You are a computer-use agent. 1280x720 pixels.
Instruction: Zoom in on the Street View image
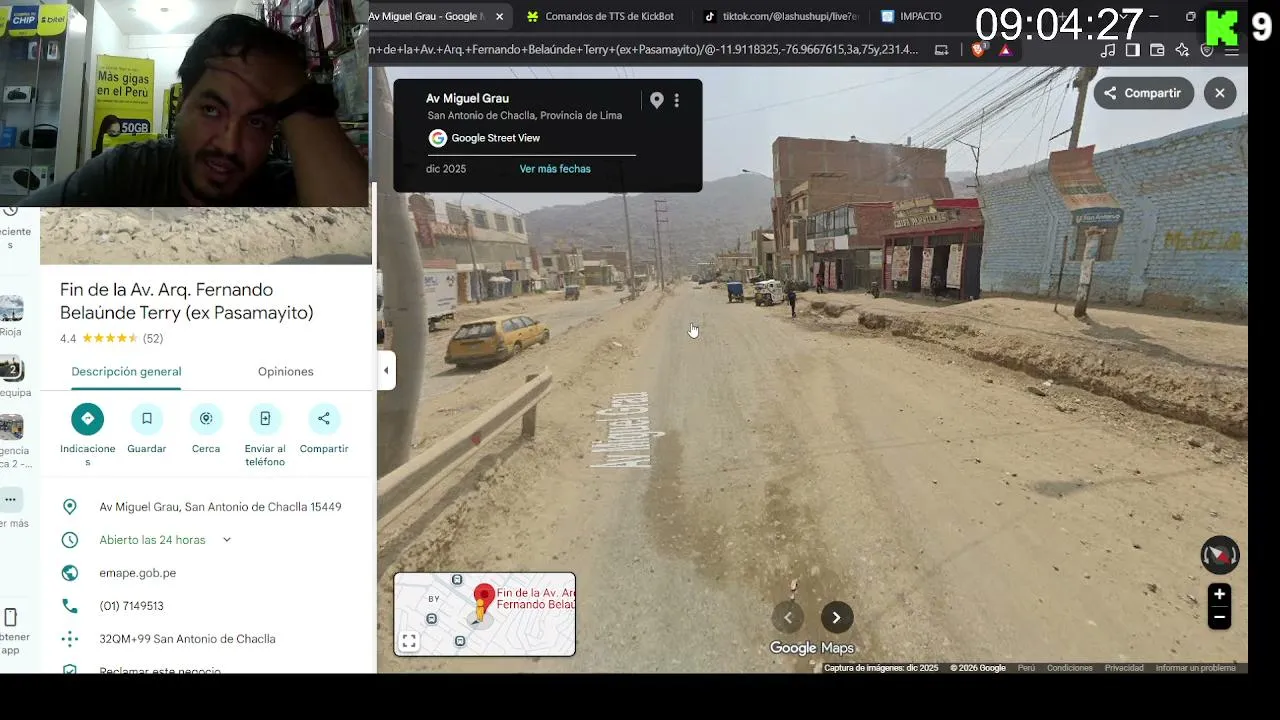pos(1219,594)
